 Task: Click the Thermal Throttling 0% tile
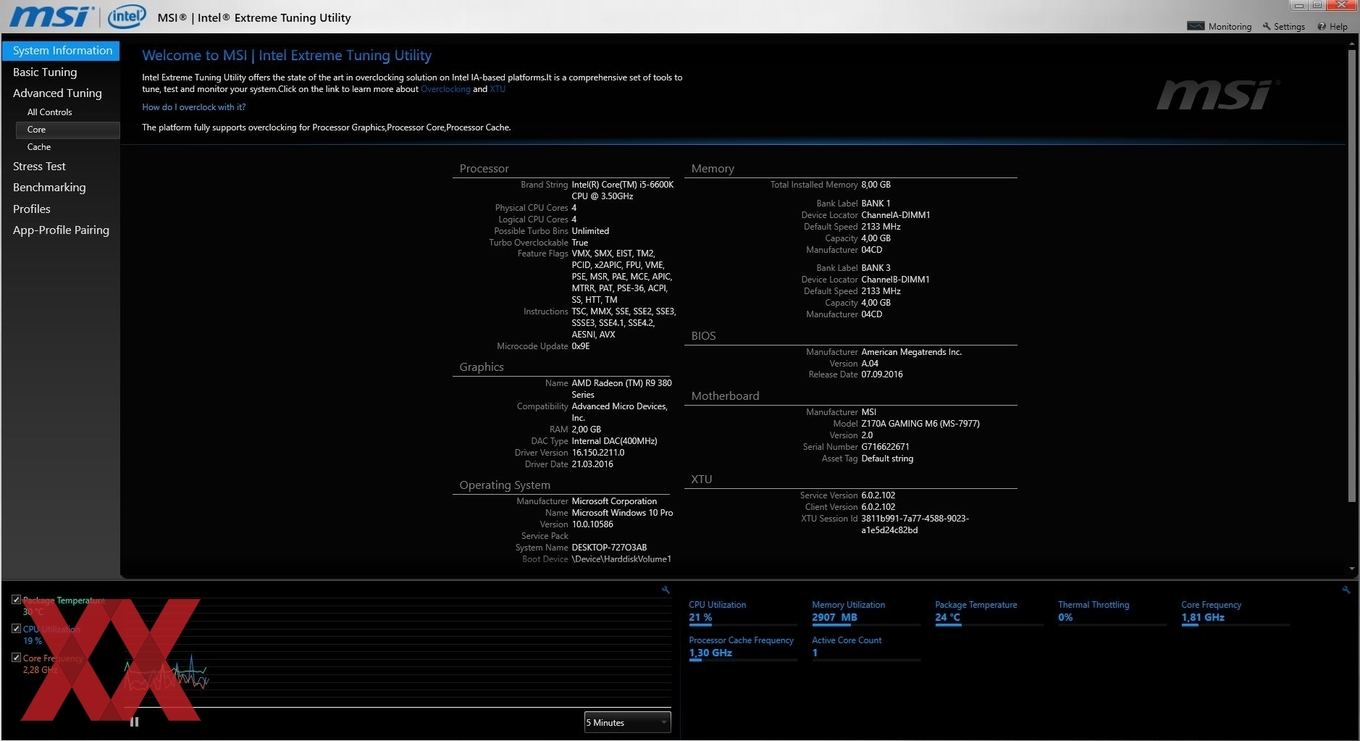[1112, 612]
